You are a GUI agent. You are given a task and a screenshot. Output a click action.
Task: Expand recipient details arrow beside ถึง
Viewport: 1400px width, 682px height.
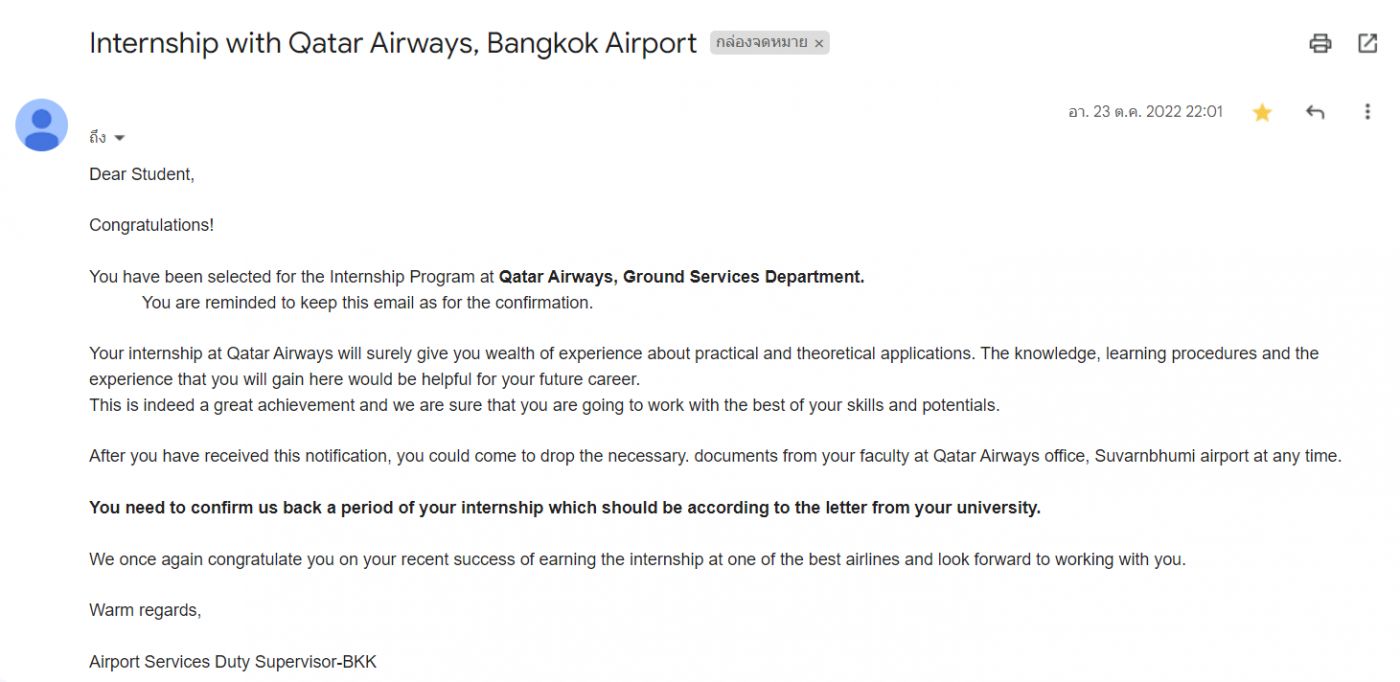pos(119,138)
